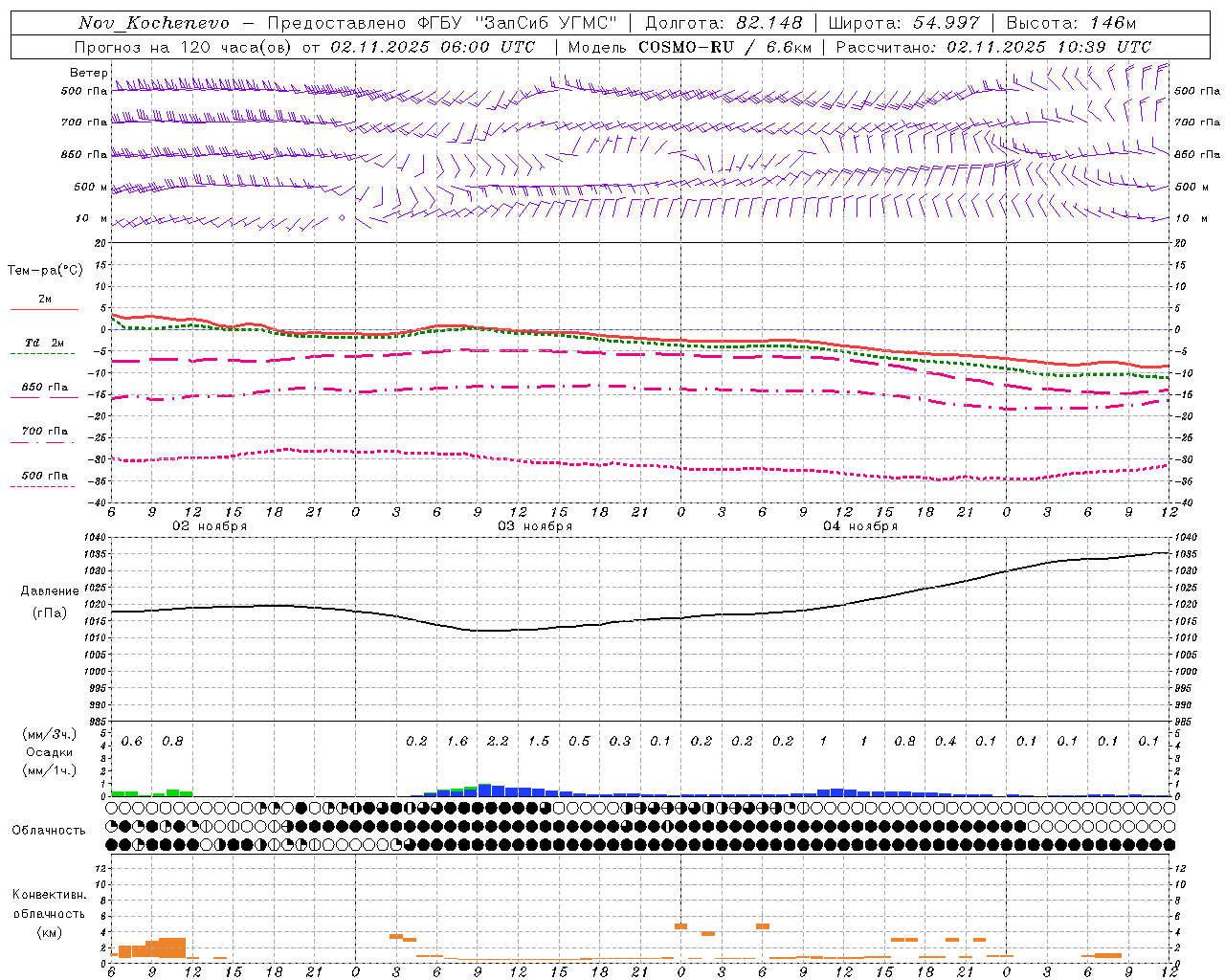1225x980 pixels.
Task: Click the Давление pressure panel label
Action: [50, 591]
